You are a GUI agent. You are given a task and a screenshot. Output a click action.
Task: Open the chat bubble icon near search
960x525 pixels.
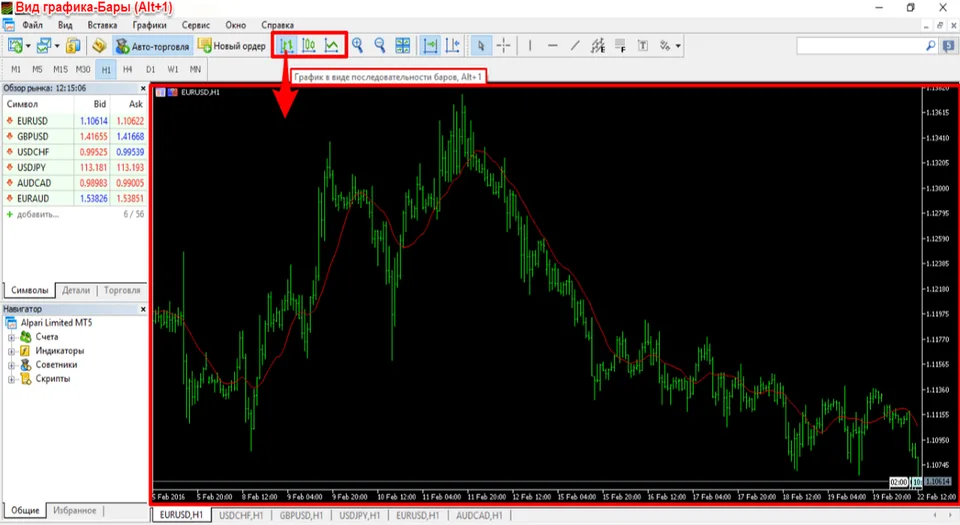tap(948, 45)
